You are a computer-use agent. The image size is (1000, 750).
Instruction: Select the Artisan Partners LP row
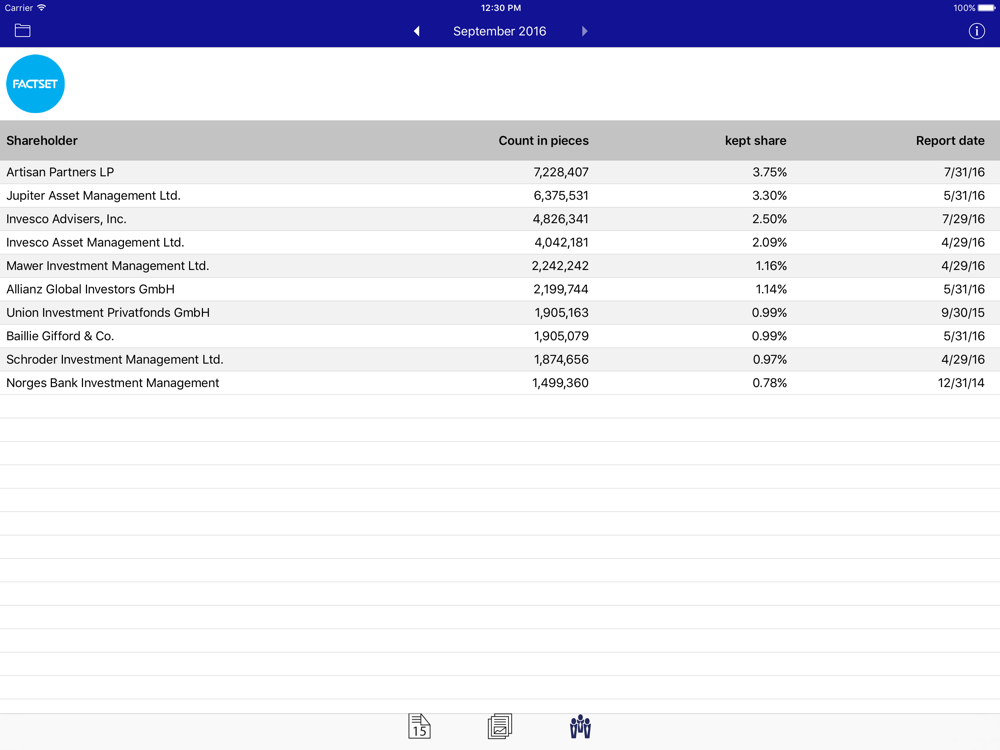point(500,172)
